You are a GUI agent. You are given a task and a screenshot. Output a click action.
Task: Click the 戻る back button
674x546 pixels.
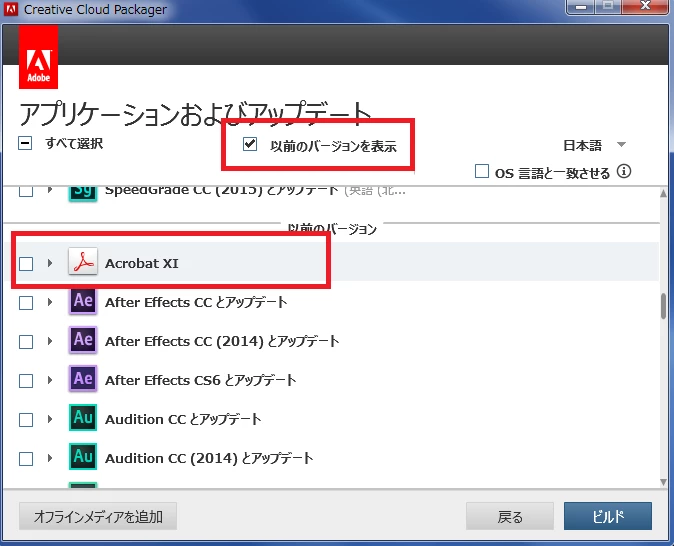[x=510, y=516]
